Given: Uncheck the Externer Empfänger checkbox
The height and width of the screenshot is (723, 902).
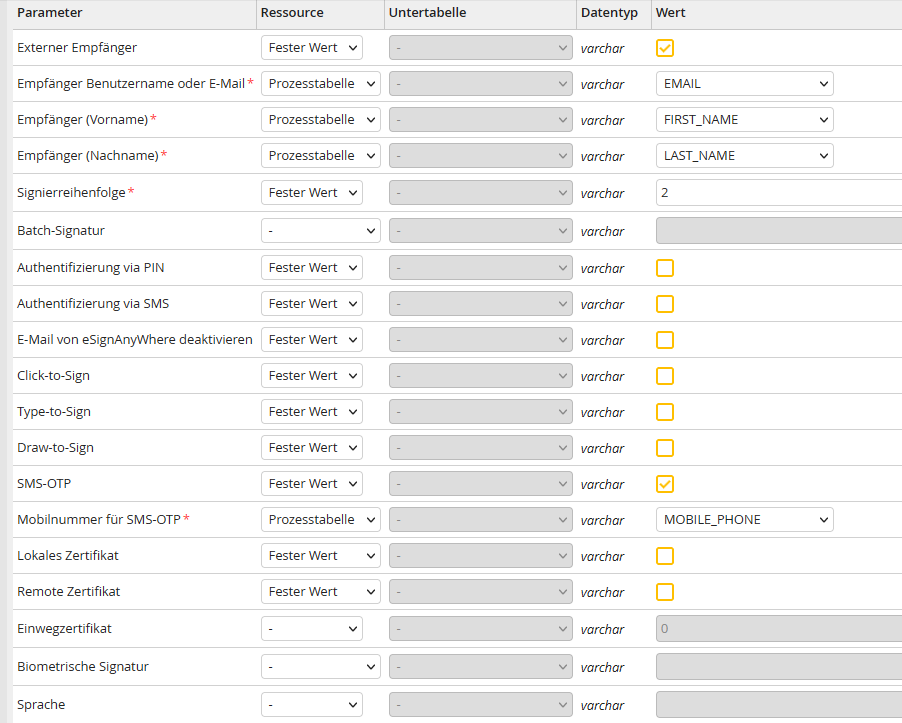Looking at the screenshot, I should coord(665,48).
